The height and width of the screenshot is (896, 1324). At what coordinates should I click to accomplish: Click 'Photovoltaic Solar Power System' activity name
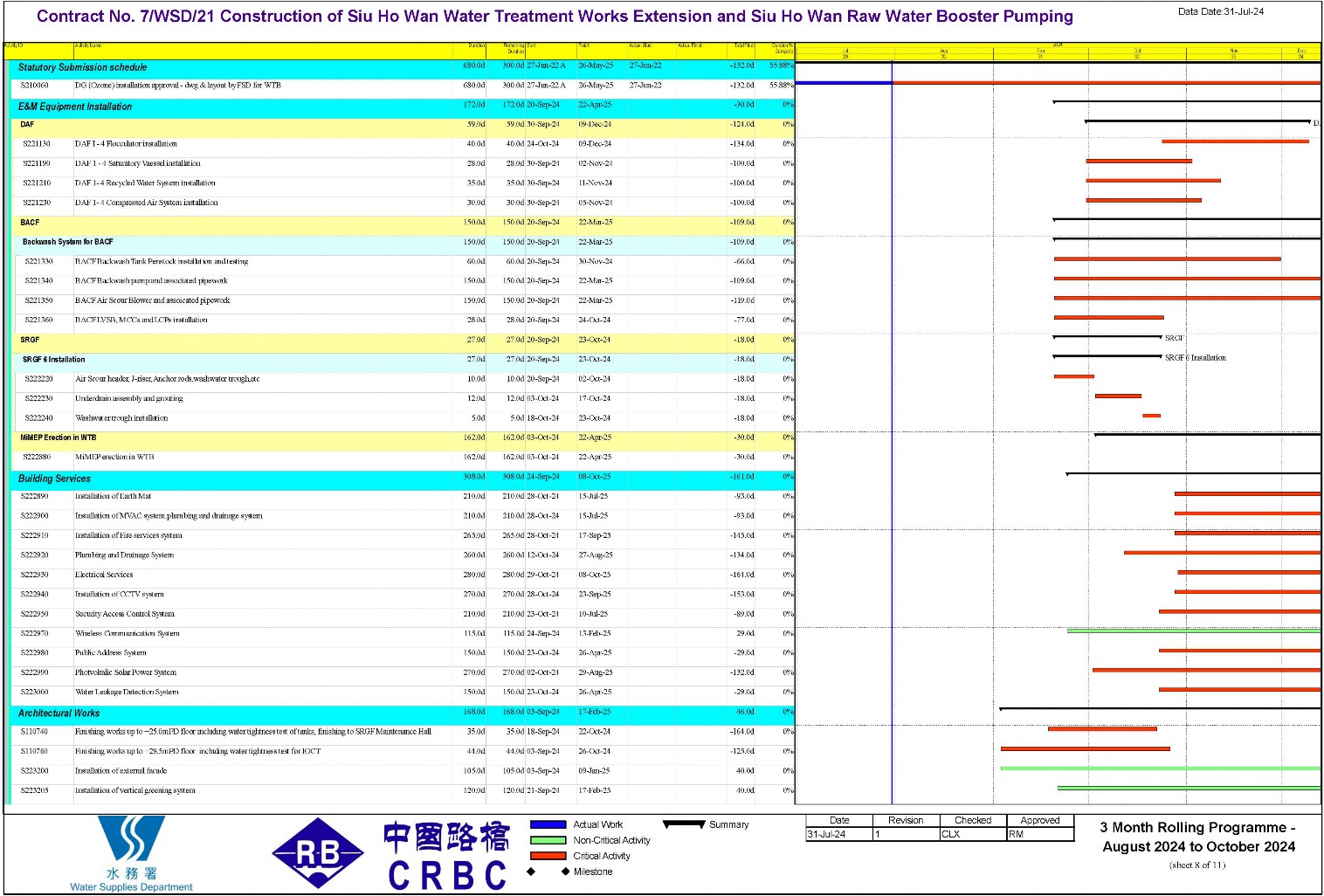click(x=125, y=672)
